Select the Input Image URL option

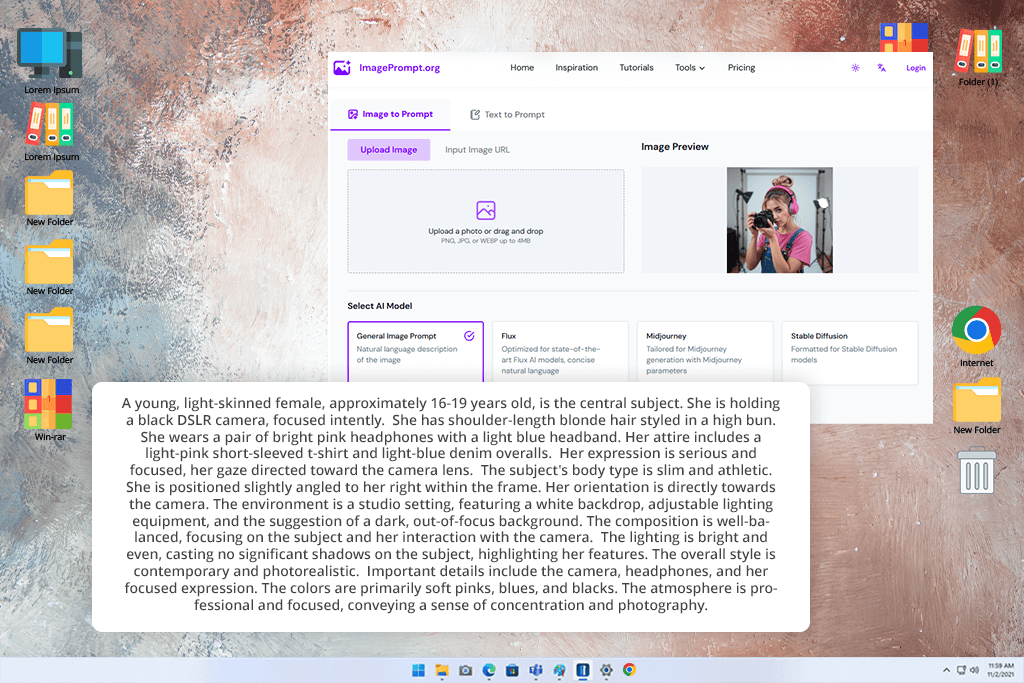tap(477, 150)
